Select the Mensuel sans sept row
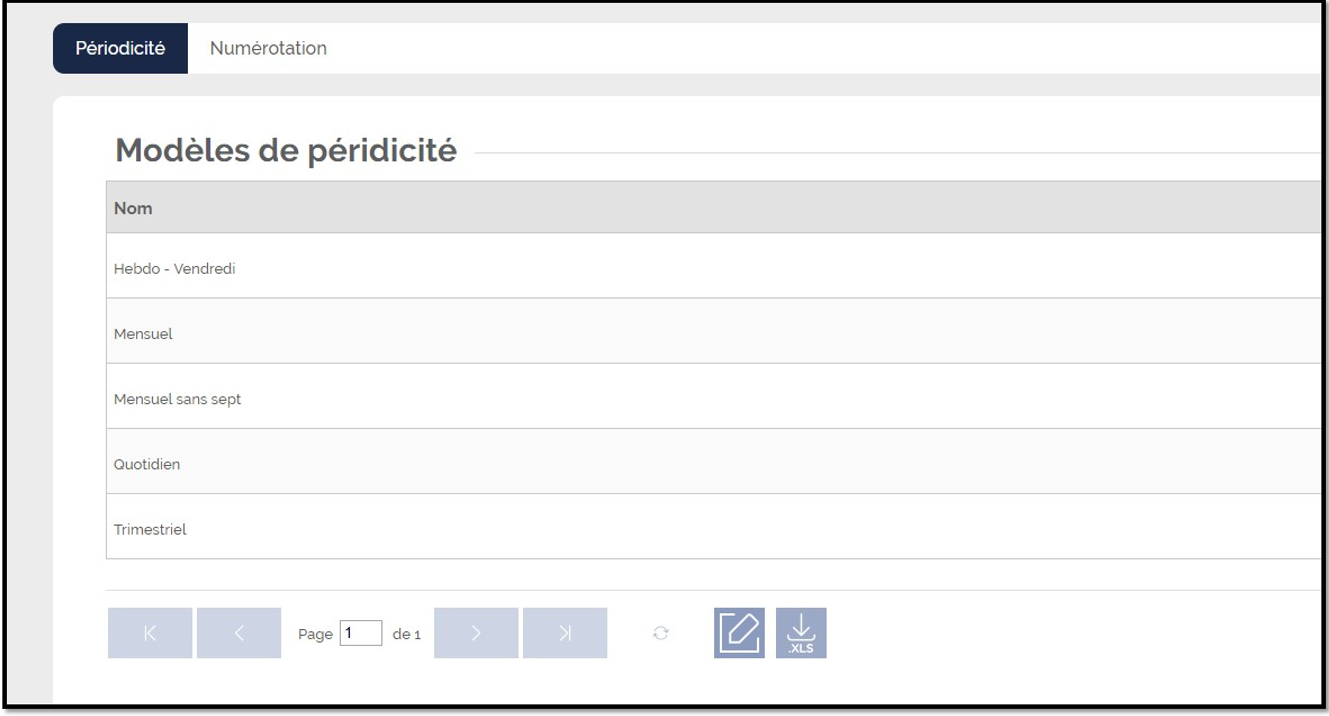 (714, 399)
